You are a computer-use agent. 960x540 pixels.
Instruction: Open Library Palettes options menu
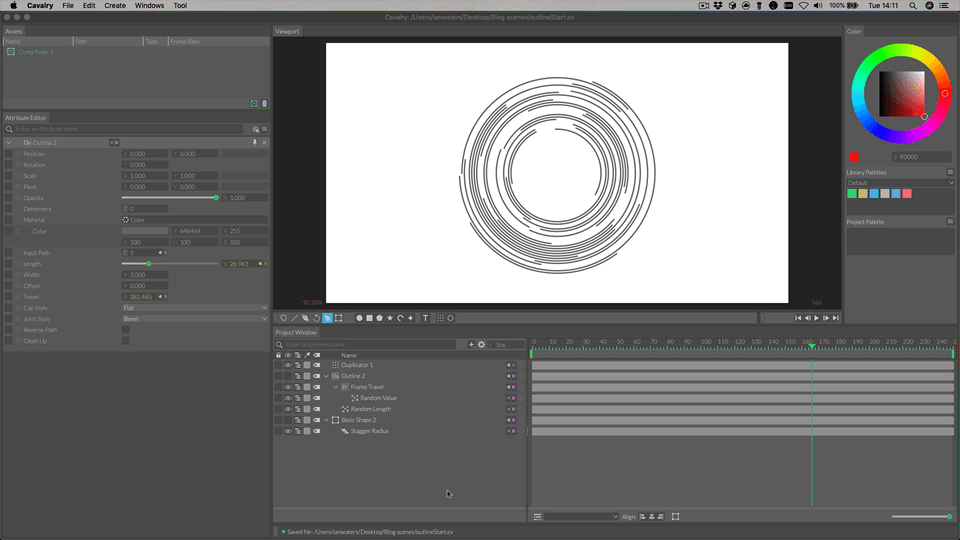[950, 172]
